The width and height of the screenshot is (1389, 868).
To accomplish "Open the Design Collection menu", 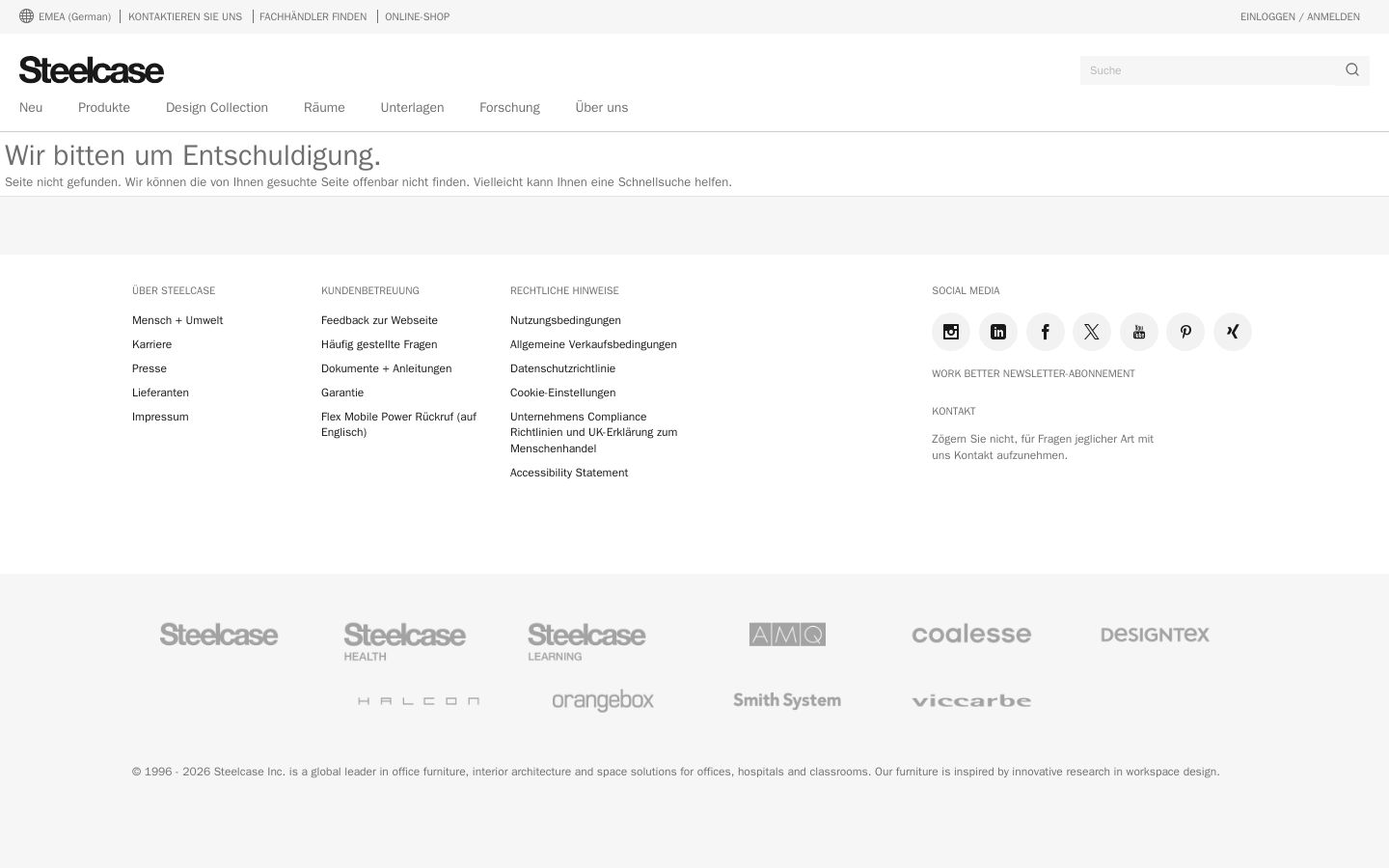I will pyautogui.click(x=217, y=108).
